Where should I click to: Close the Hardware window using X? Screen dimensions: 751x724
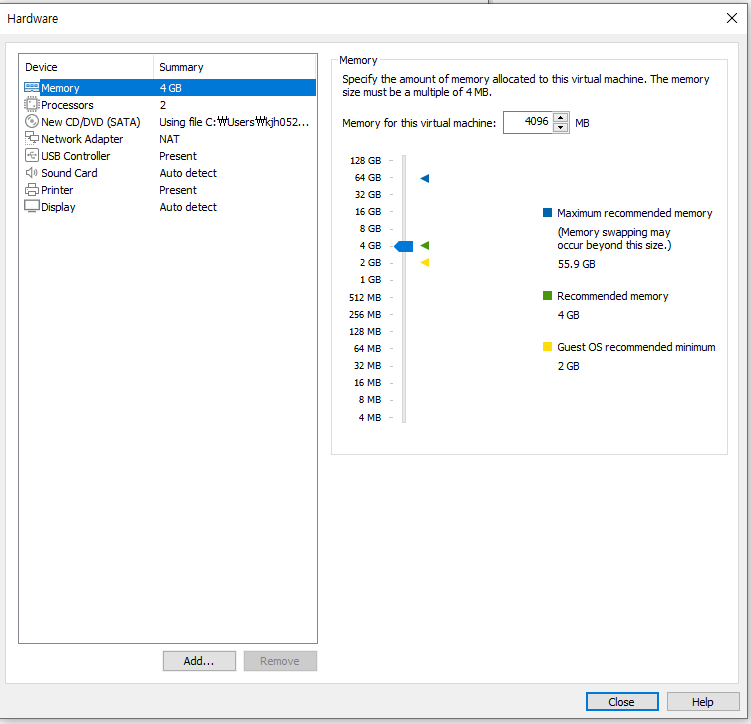pos(731,18)
